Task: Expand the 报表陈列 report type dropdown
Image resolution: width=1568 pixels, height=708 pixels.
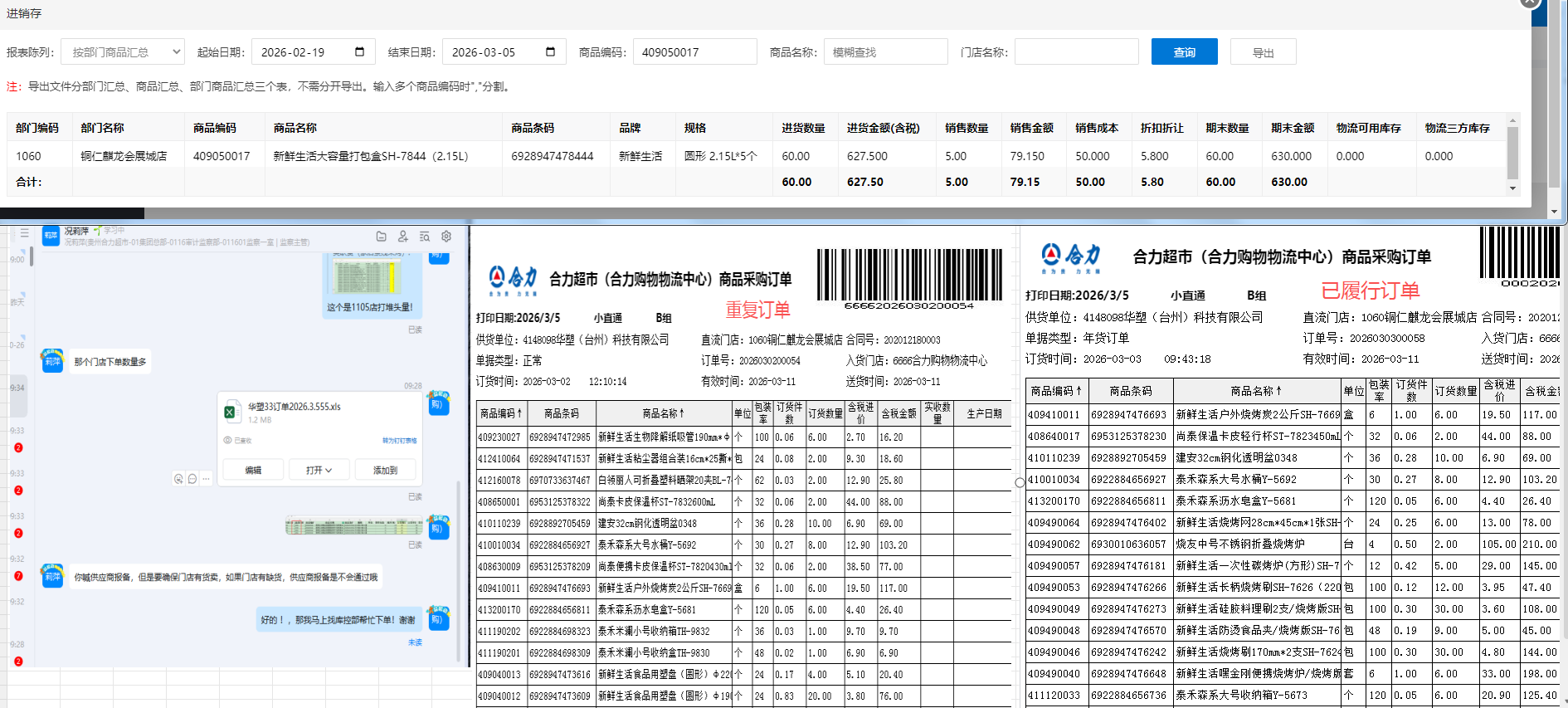Action: [x=123, y=52]
